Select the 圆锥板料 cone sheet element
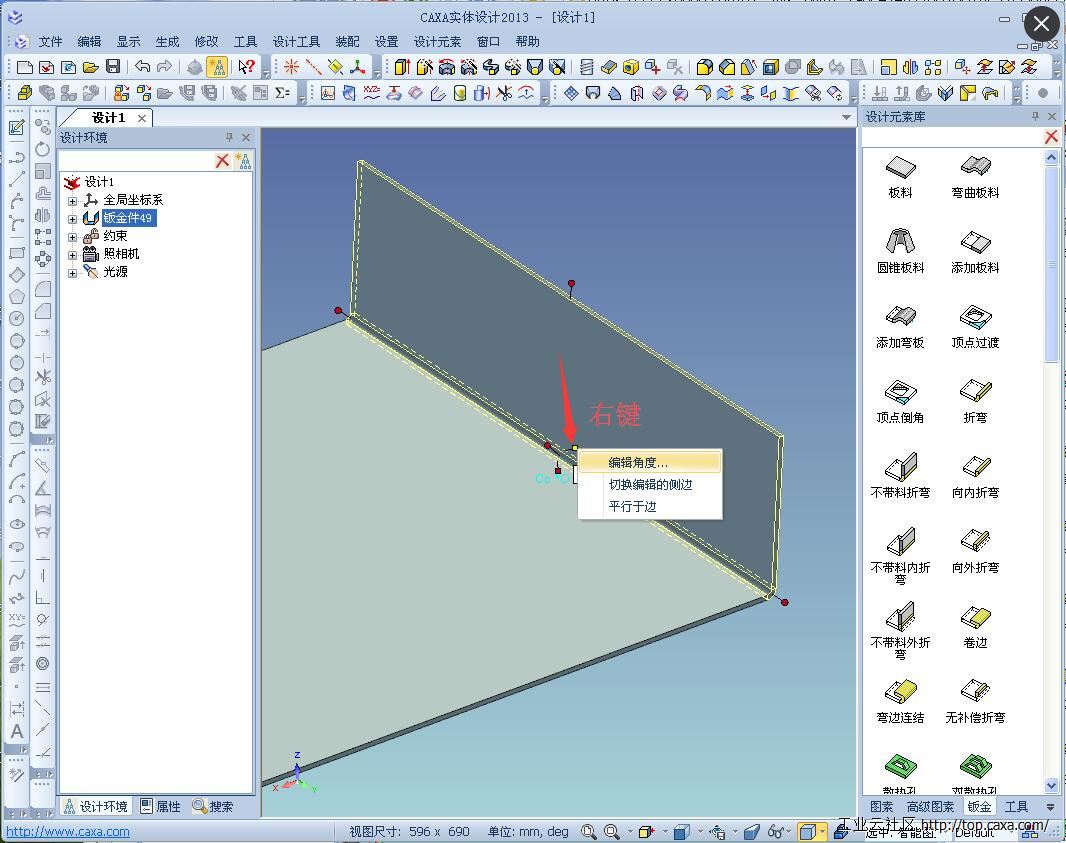 pyautogui.click(x=900, y=247)
